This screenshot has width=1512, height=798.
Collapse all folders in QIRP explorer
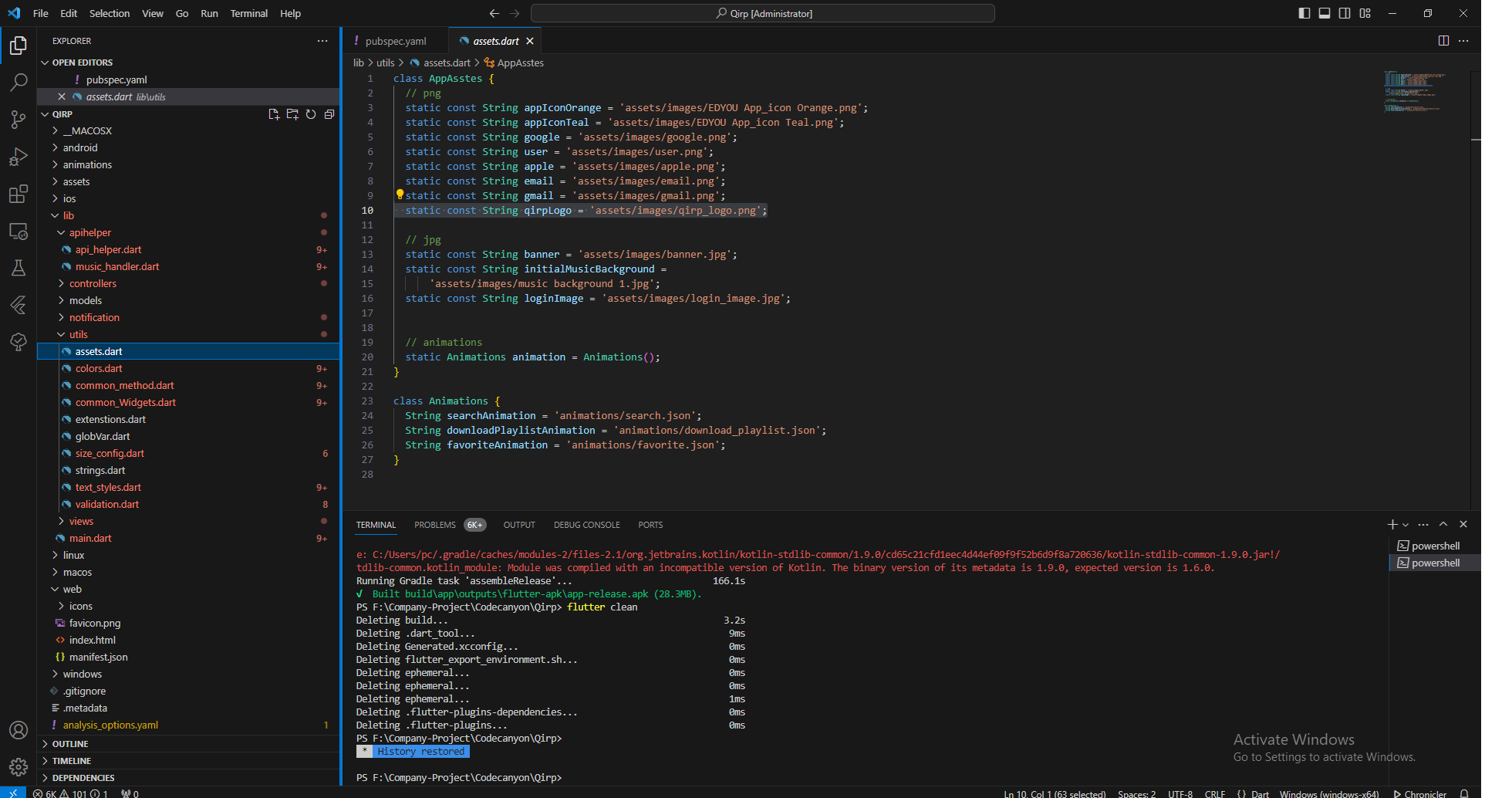tap(329, 114)
